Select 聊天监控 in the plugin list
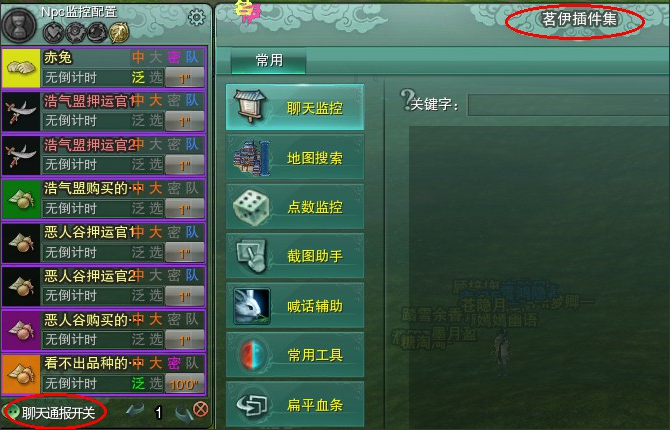 click(295, 108)
